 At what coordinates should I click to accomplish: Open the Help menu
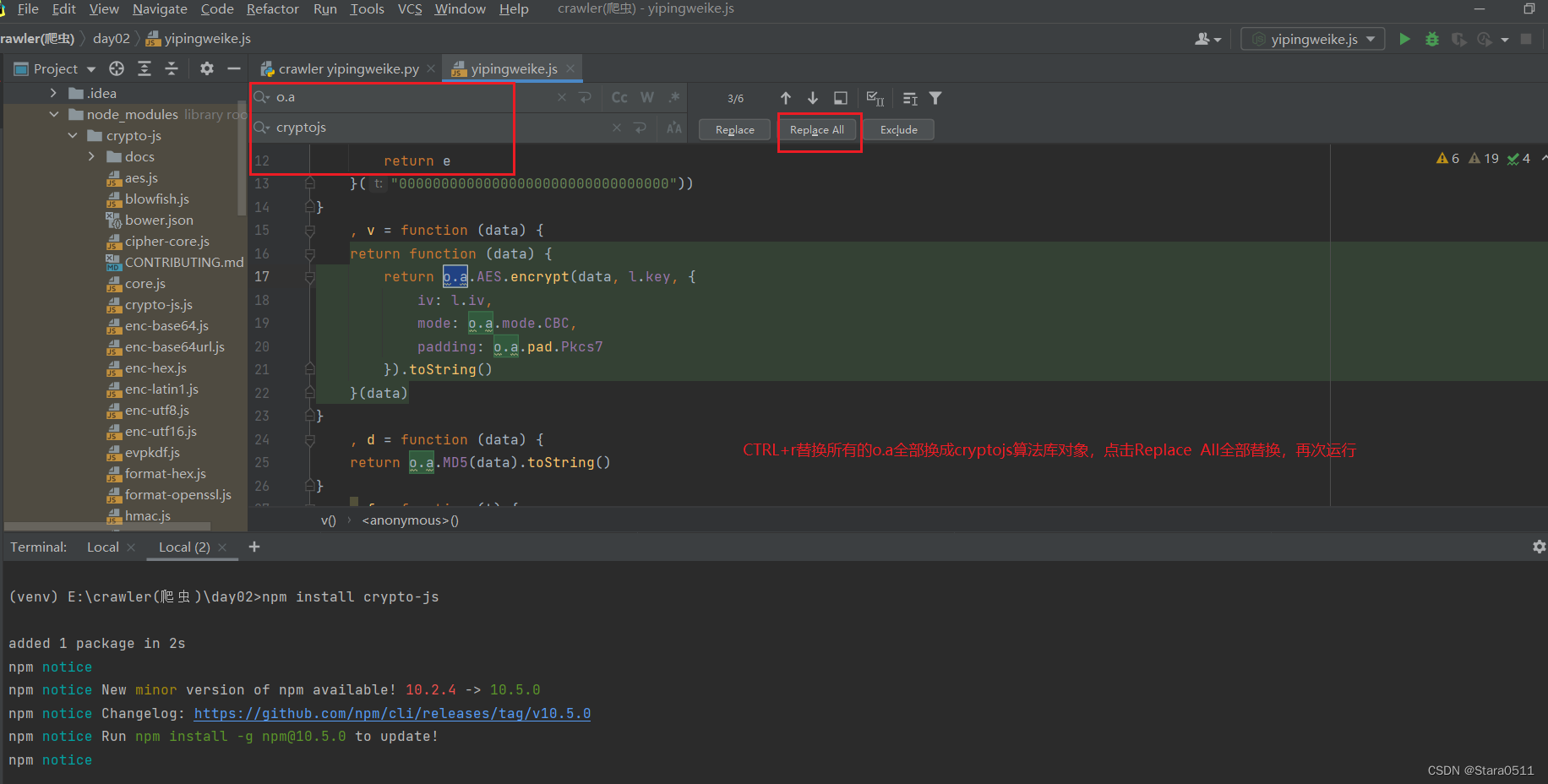pos(514,8)
